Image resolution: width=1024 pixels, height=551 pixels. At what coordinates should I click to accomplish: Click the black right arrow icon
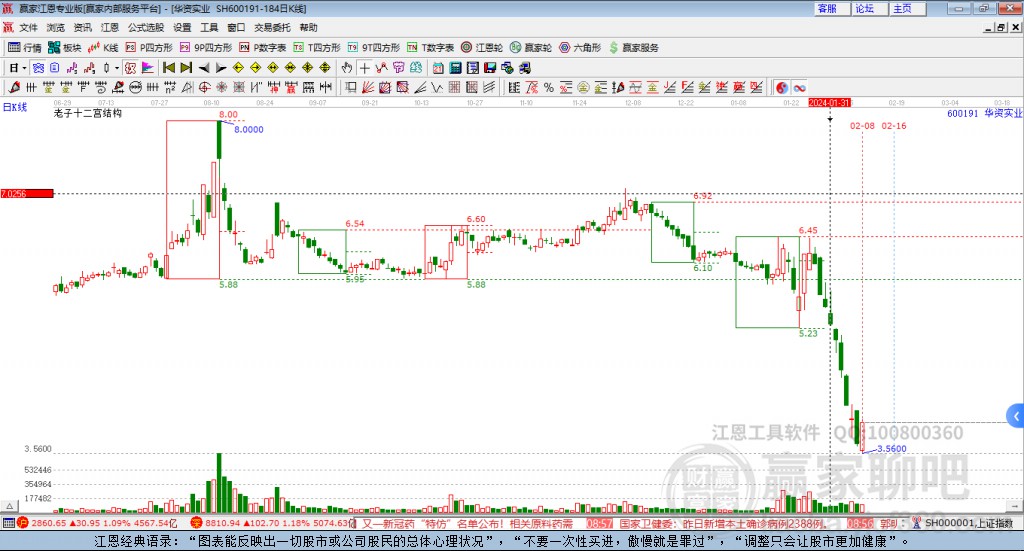click(221, 68)
